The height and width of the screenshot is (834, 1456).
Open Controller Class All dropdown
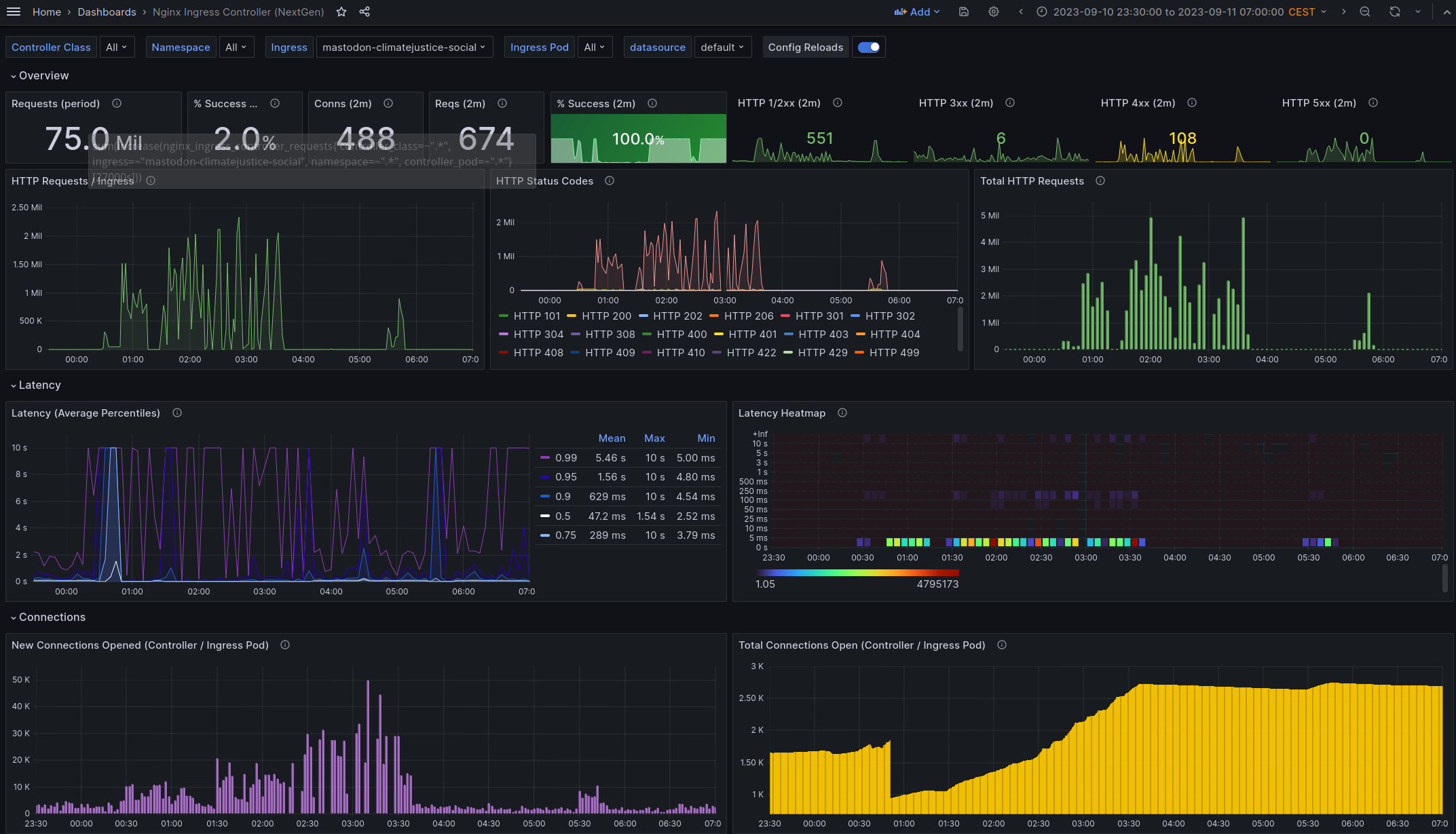pos(117,47)
